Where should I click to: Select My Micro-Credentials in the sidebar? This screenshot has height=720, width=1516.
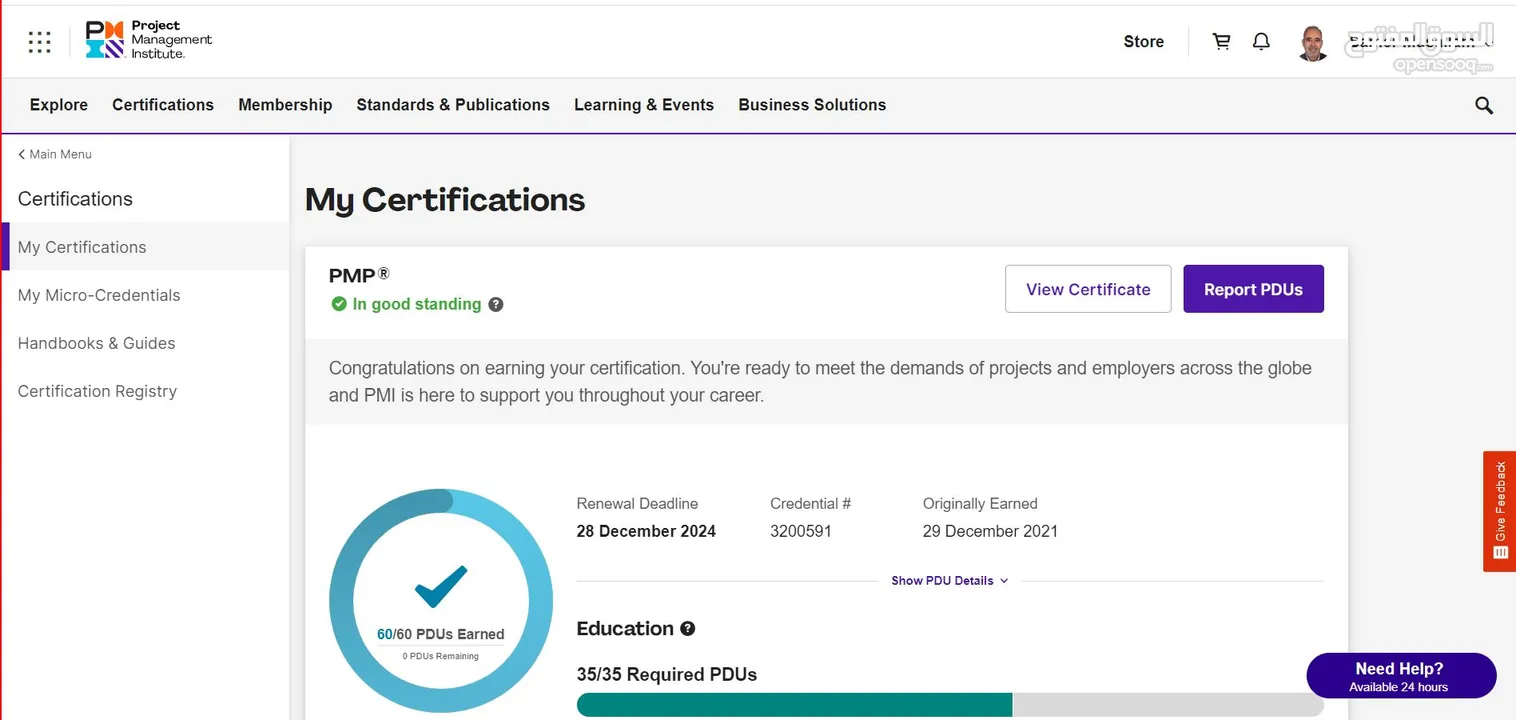point(145,295)
